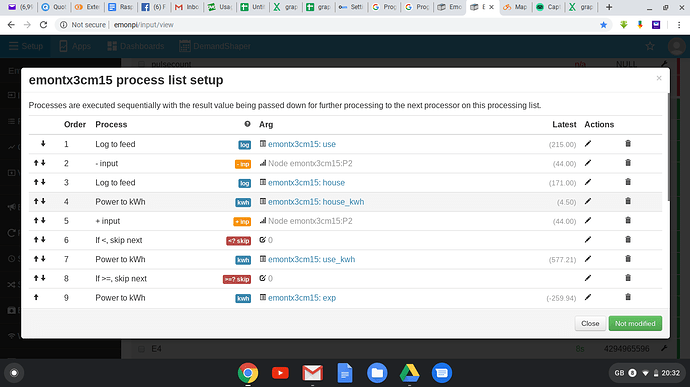Click the address bar URL emonpi/input/view
Screen dimensions: 690x387
[x=143, y=25]
